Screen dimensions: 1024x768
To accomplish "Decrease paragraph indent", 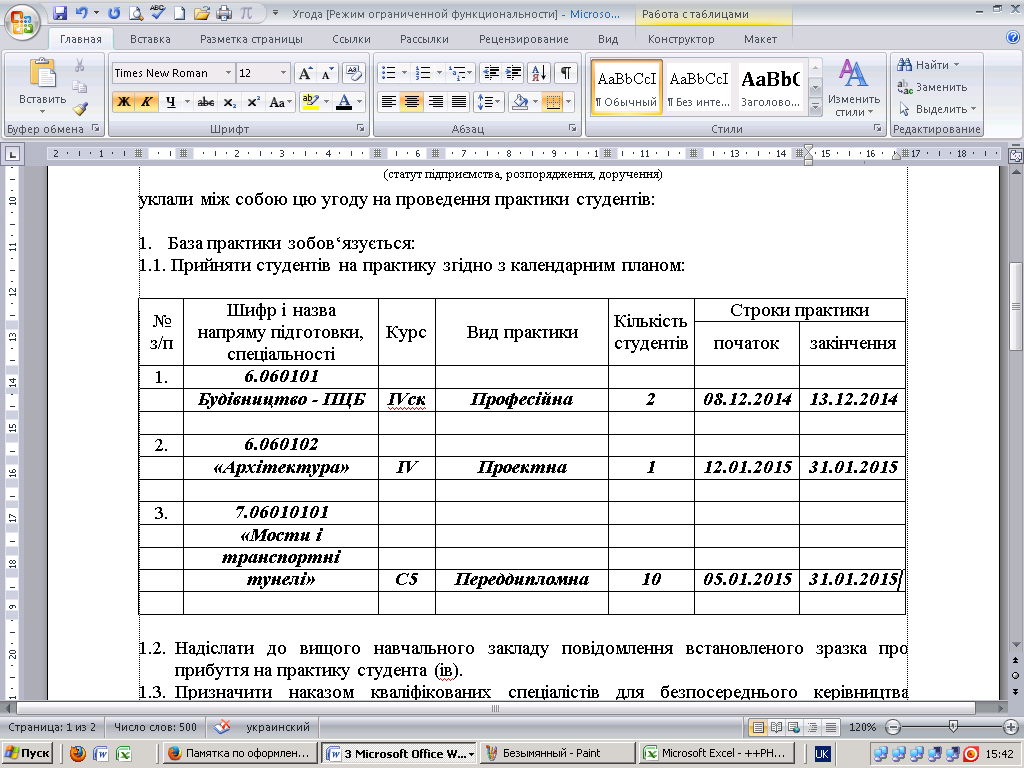I will (x=491, y=73).
